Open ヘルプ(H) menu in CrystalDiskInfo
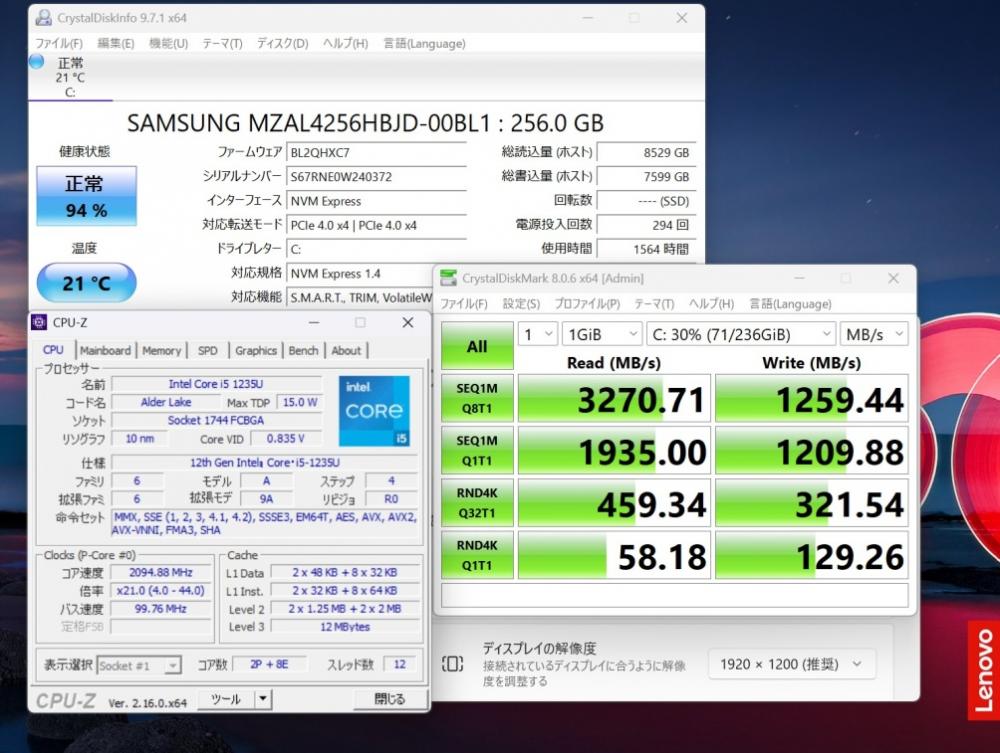The width and height of the screenshot is (1000, 753). tap(345, 43)
